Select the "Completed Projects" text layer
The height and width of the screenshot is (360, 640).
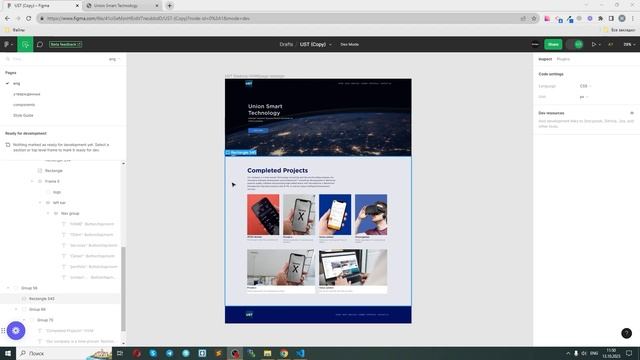[x=69, y=331]
